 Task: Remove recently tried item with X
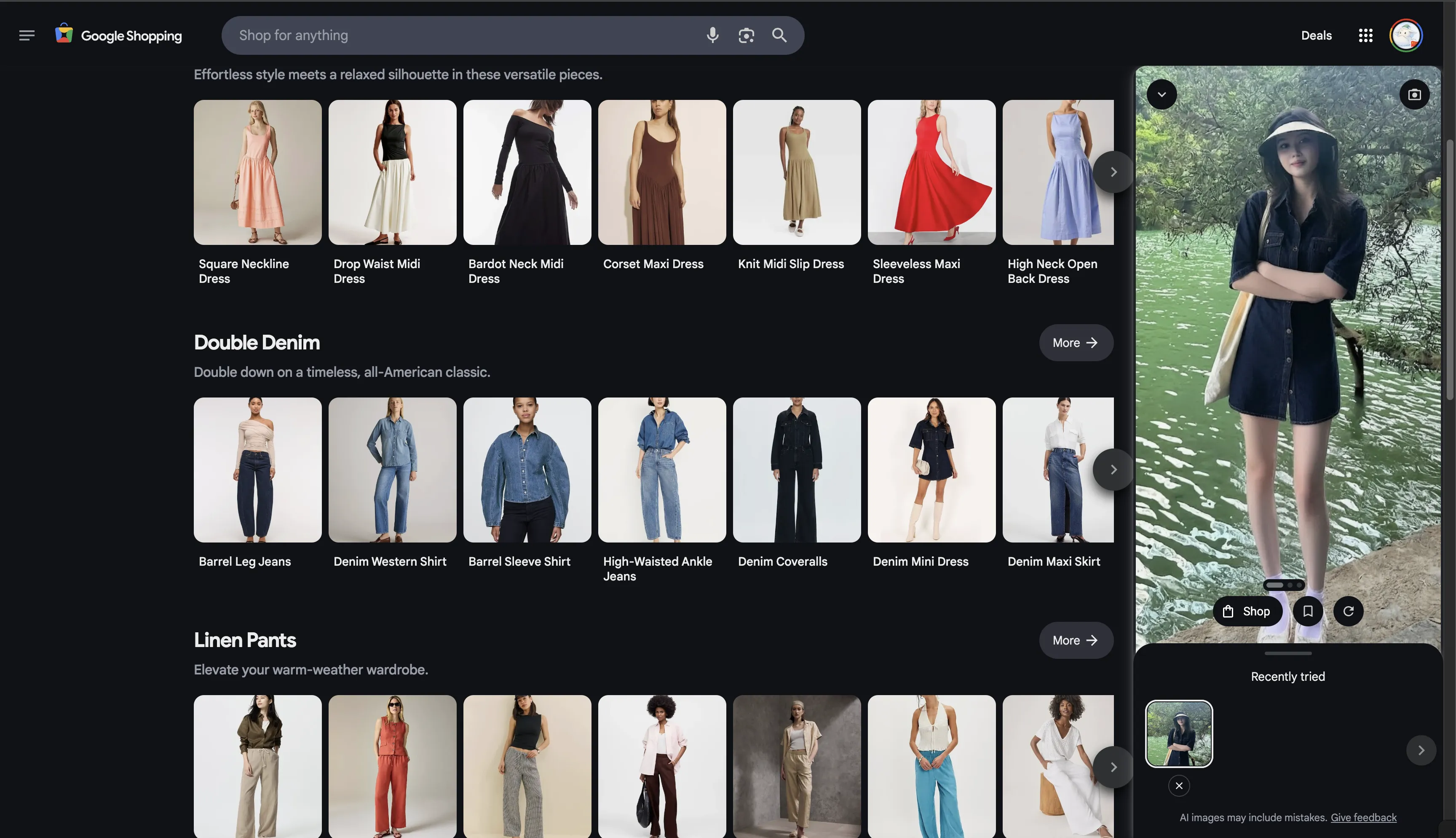(x=1179, y=786)
